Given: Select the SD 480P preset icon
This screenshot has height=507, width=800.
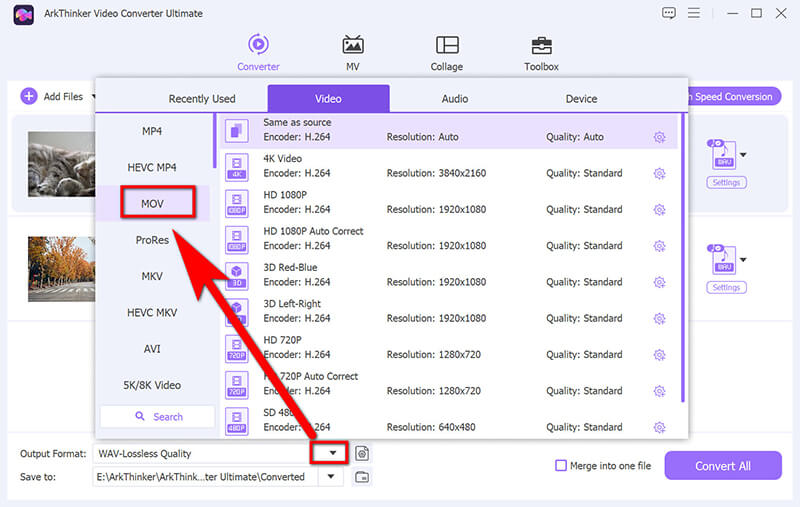Looking at the screenshot, I should (x=237, y=421).
